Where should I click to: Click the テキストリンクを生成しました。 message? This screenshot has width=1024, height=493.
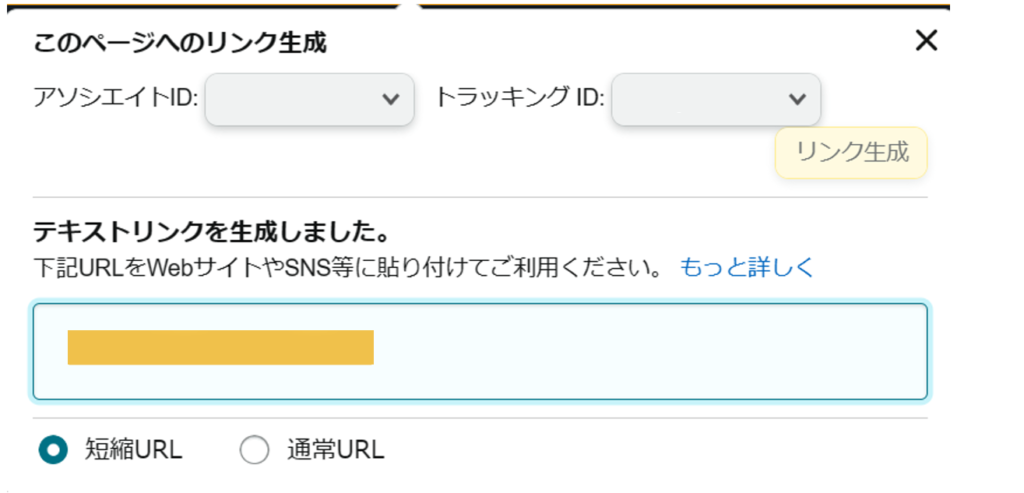[212, 231]
